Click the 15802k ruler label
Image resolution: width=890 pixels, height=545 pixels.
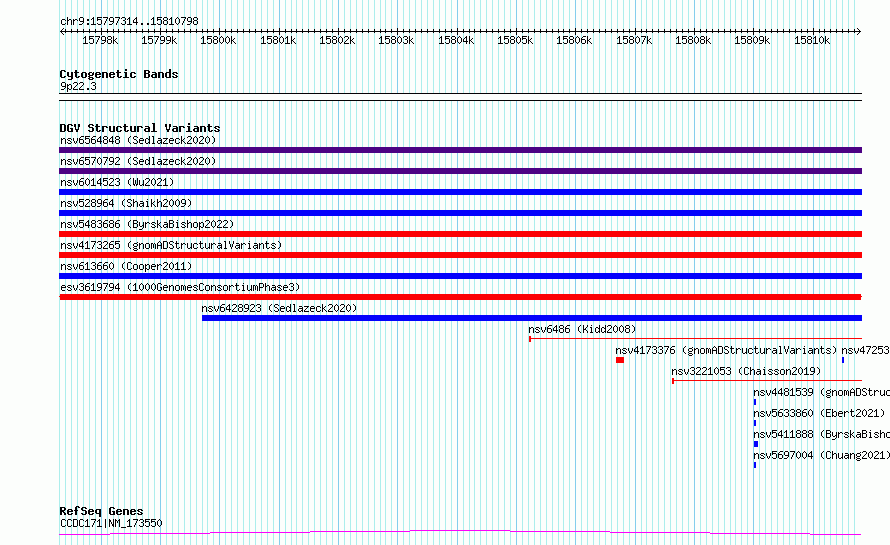[337, 40]
